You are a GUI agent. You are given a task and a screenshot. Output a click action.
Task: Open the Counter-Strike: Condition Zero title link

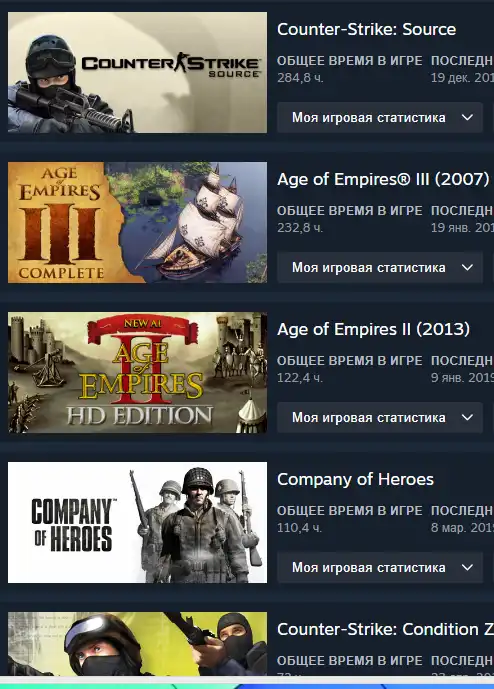(x=385, y=629)
